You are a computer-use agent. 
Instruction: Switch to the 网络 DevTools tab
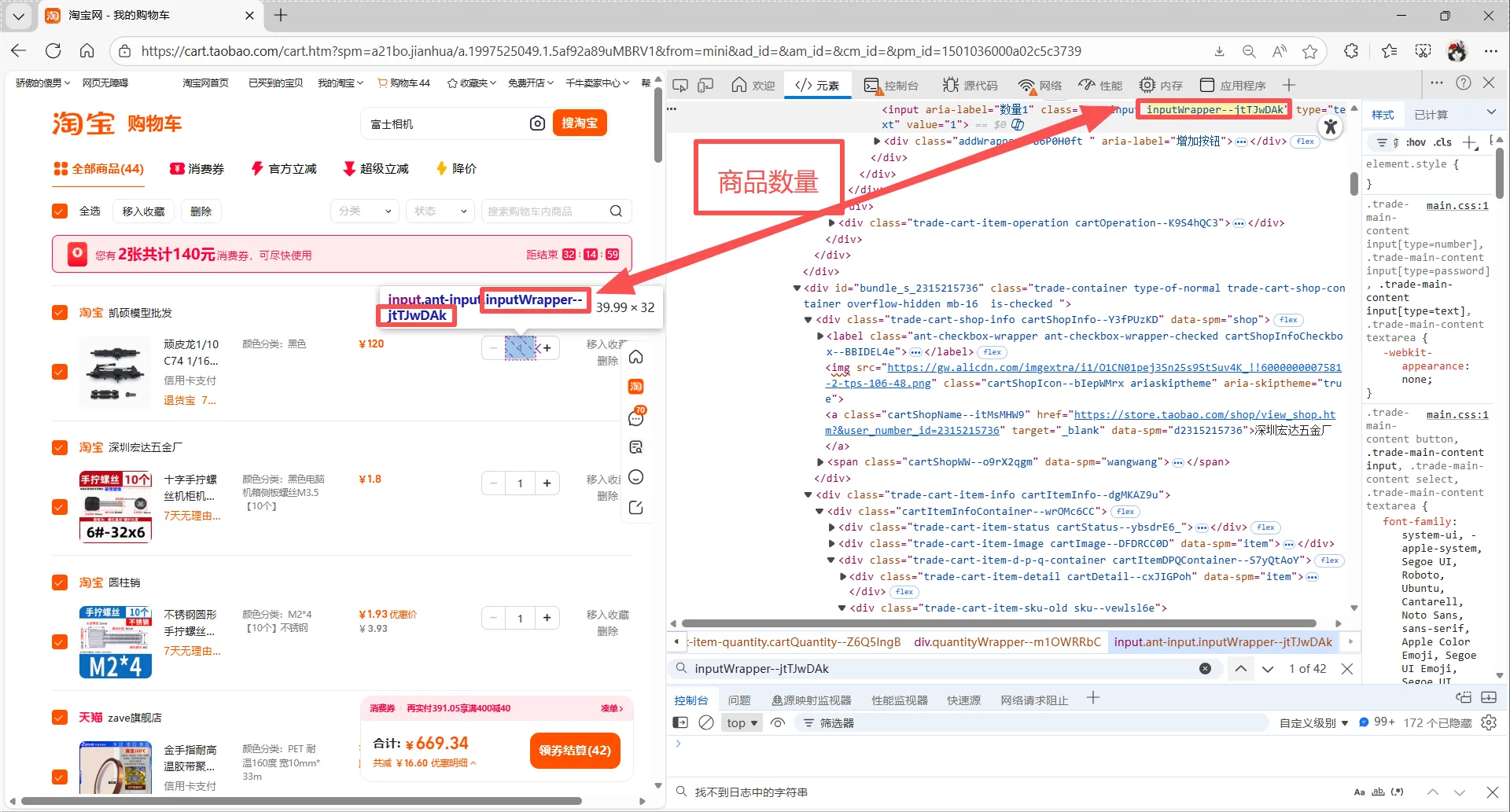(1040, 85)
